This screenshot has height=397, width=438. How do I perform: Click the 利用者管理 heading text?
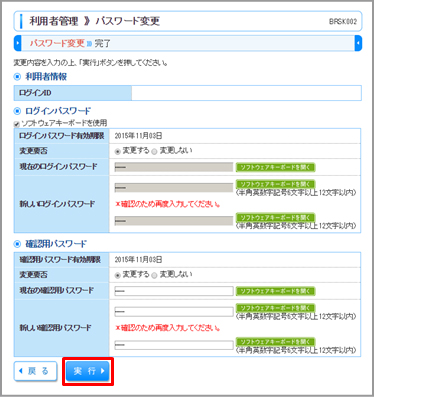tap(54, 21)
